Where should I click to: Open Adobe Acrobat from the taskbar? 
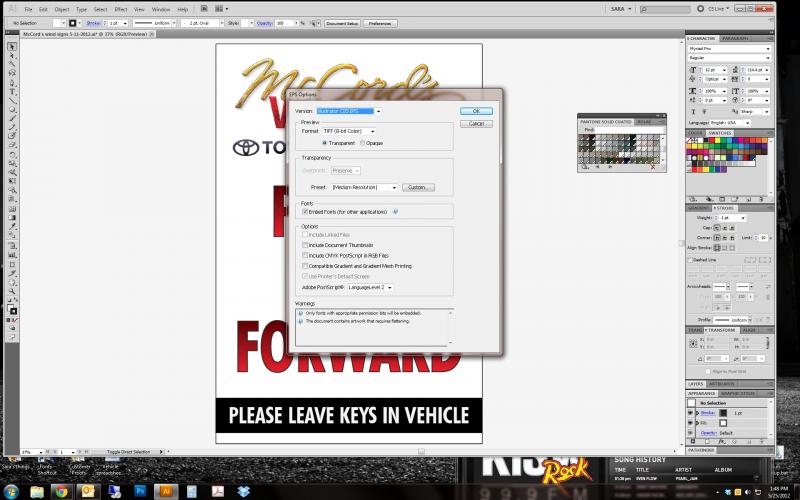pos(218,491)
